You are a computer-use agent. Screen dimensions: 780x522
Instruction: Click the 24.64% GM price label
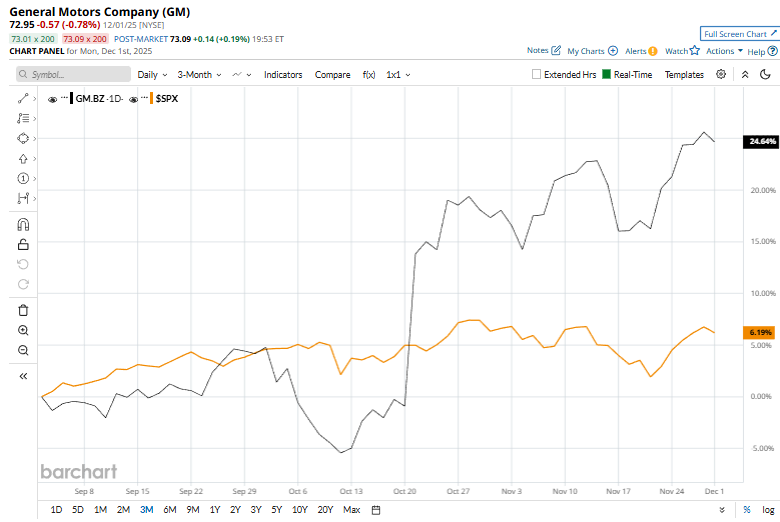click(762, 142)
